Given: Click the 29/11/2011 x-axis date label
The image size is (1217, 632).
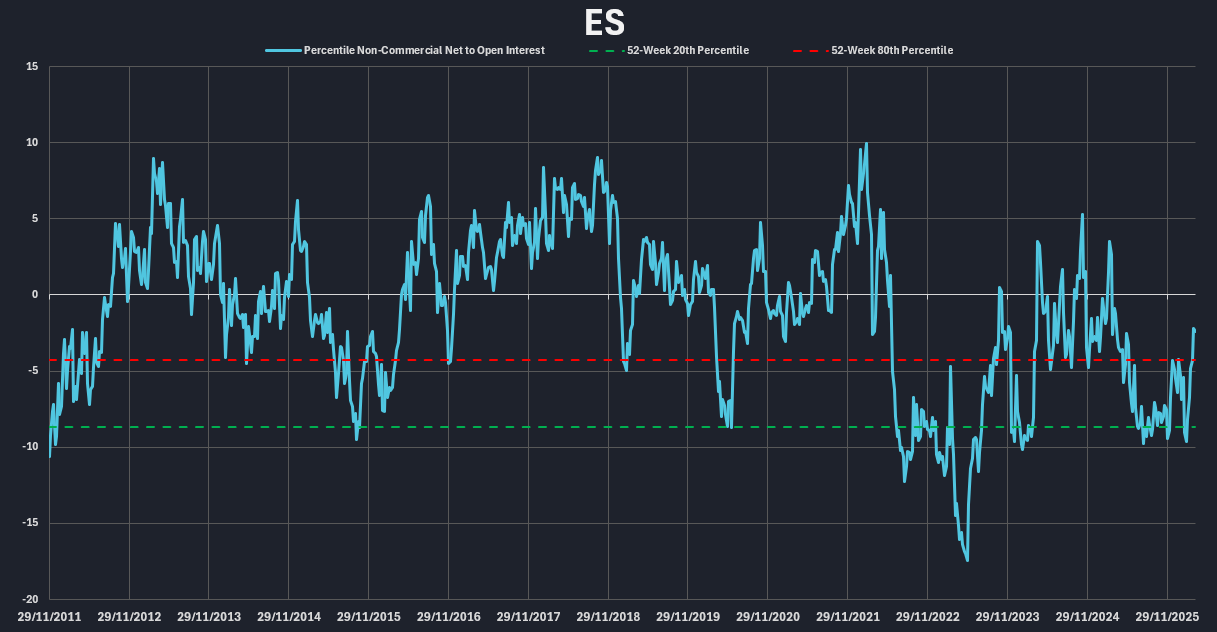Looking at the screenshot, I should (49, 617).
